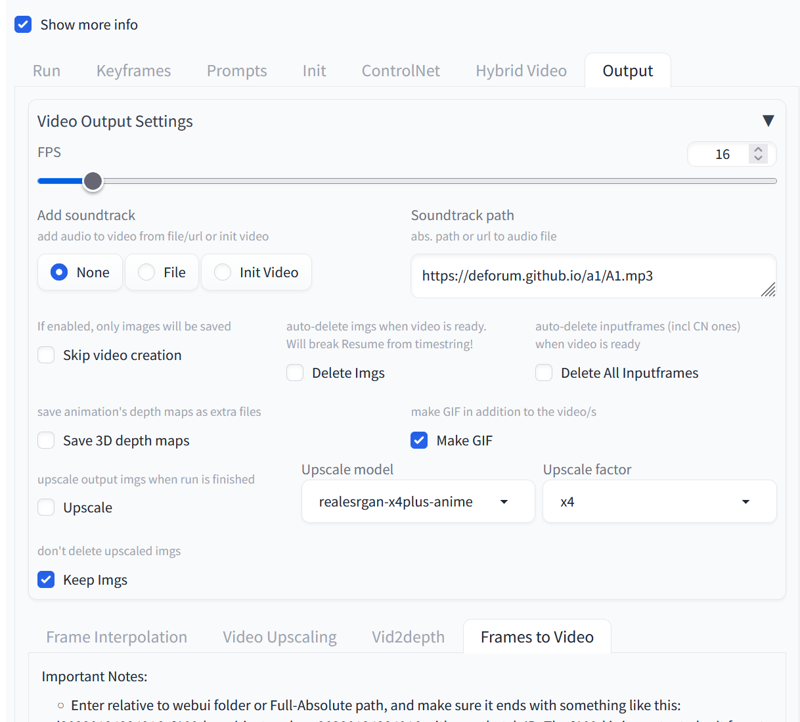This screenshot has height=722, width=800.
Task: Enable the Delete Imgs checkbox
Action: [295, 372]
